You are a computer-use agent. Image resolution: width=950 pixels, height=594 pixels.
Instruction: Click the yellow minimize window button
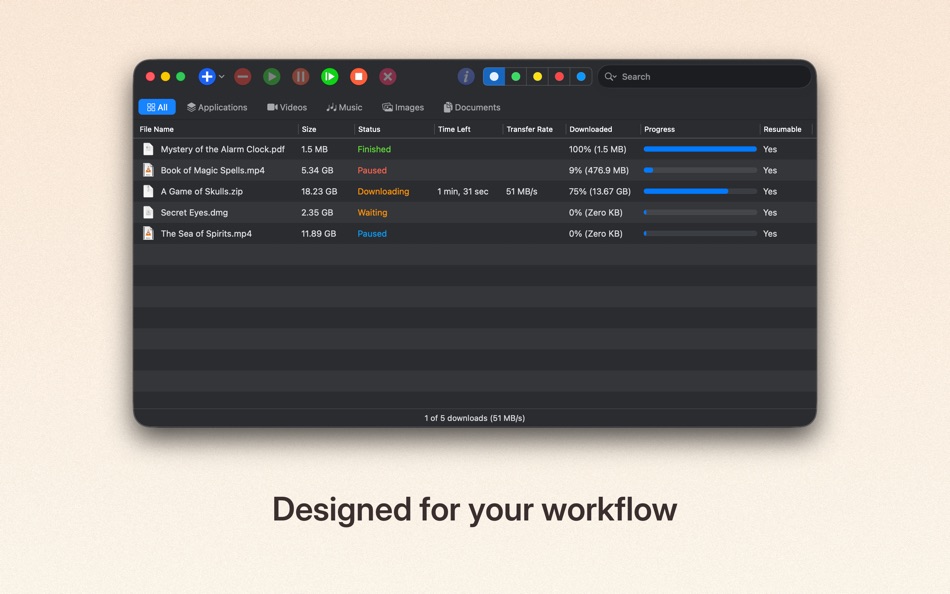(x=165, y=76)
